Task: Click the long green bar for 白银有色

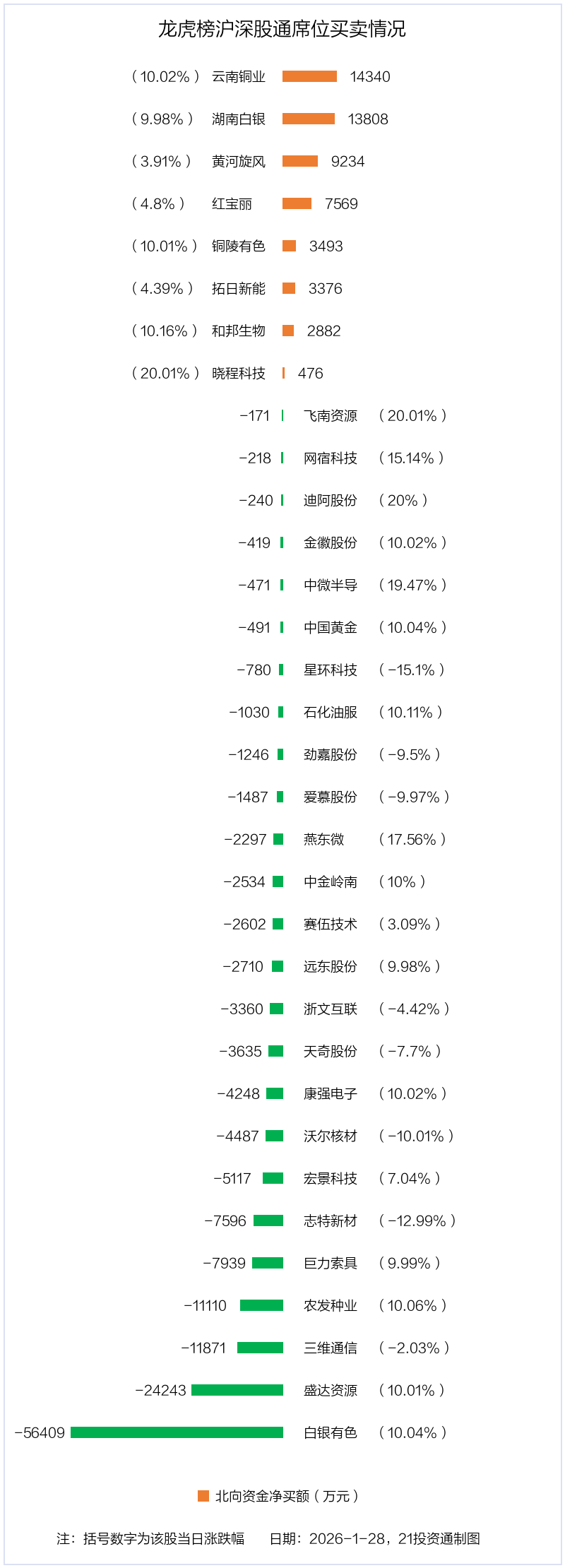Action: coord(177,1432)
